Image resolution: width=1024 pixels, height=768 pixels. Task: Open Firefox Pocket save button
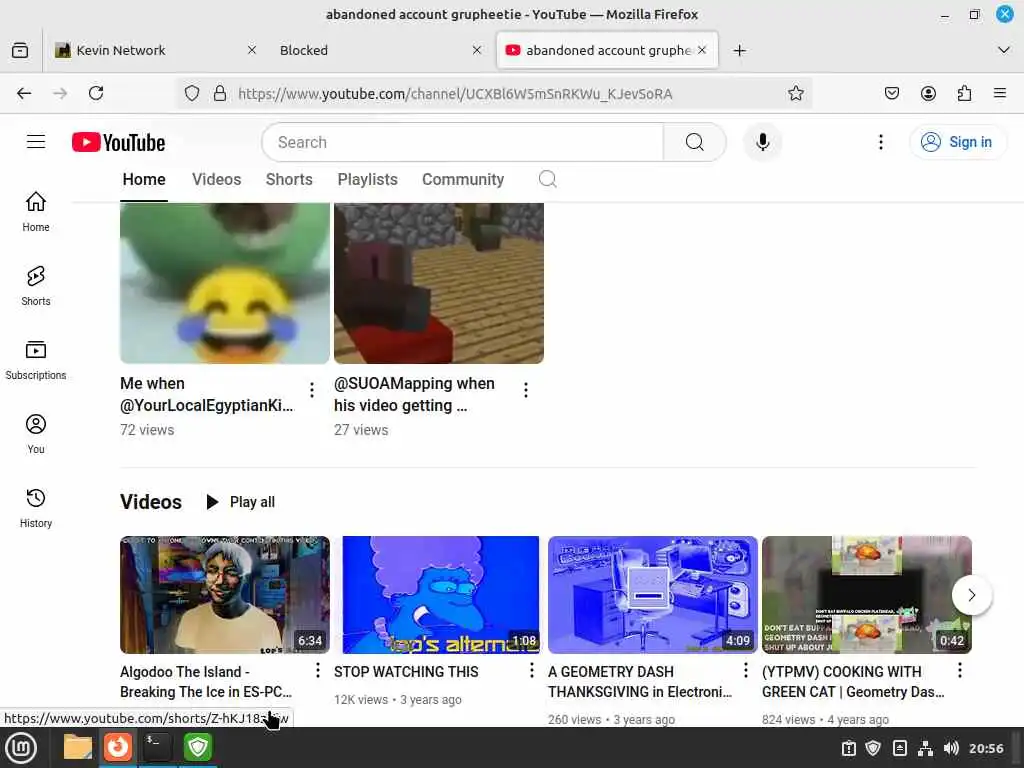tap(891, 93)
